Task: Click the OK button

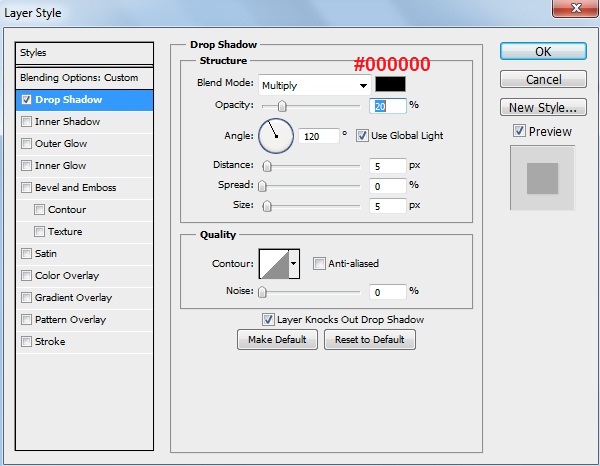Action: click(542, 51)
